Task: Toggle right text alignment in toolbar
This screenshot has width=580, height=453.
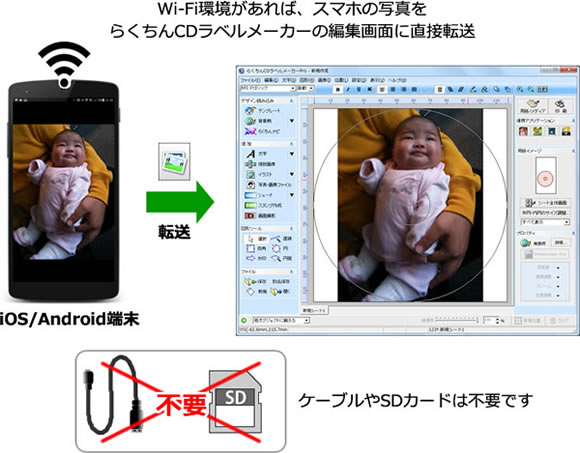Action: tap(404, 89)
